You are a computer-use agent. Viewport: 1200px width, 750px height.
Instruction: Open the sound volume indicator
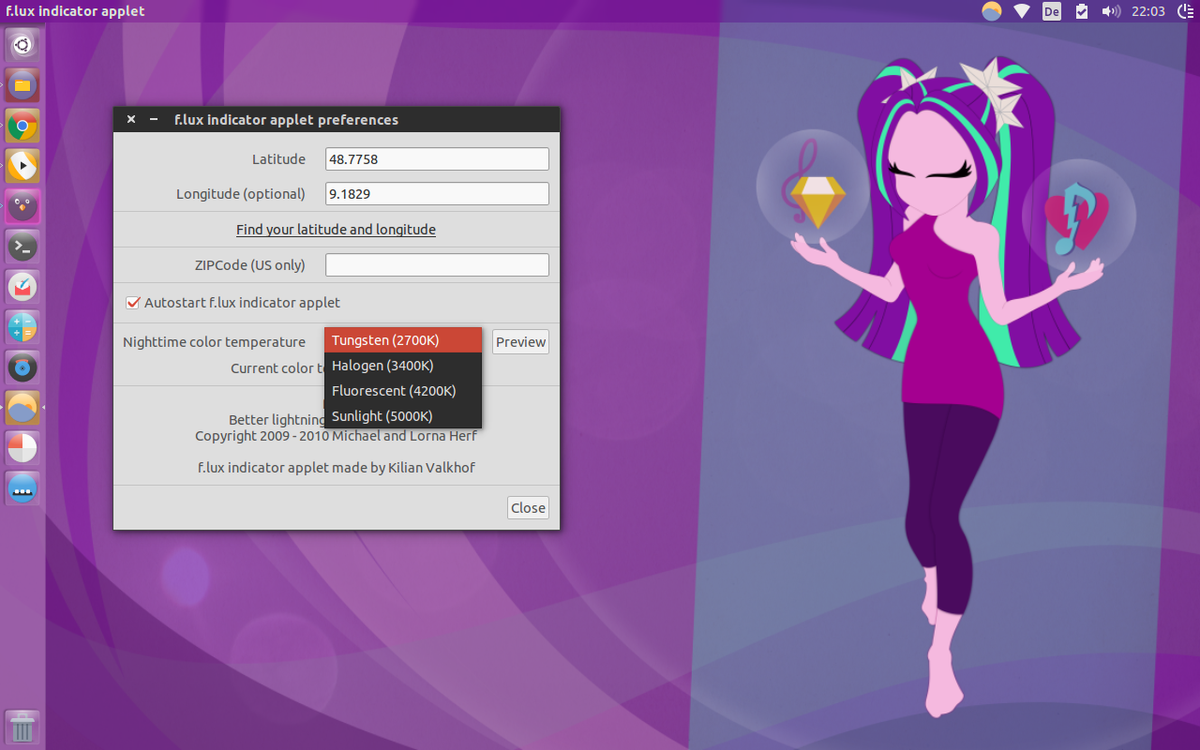1111,12
